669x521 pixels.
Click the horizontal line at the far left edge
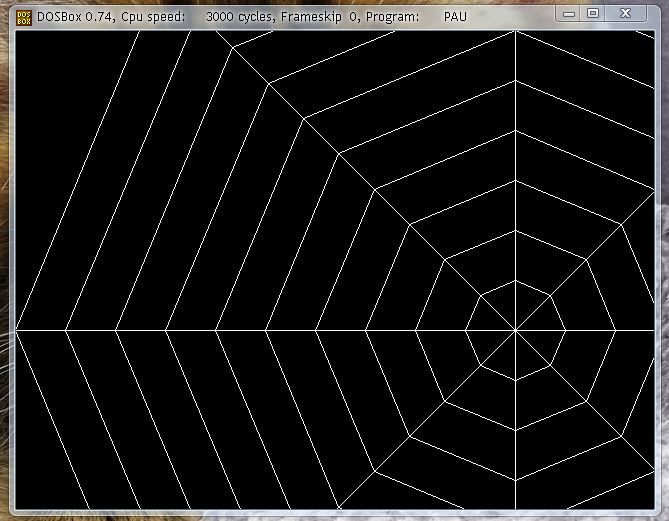coord(30,329)
